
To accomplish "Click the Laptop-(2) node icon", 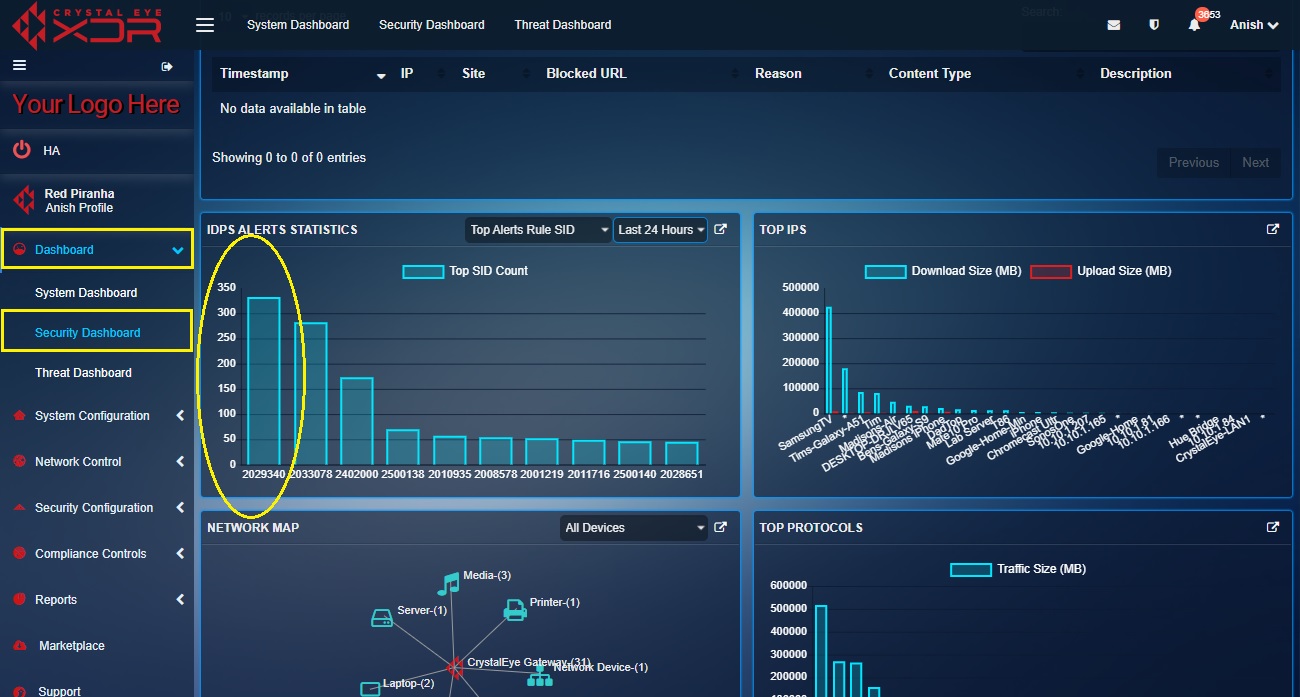I will coord(370,688).
